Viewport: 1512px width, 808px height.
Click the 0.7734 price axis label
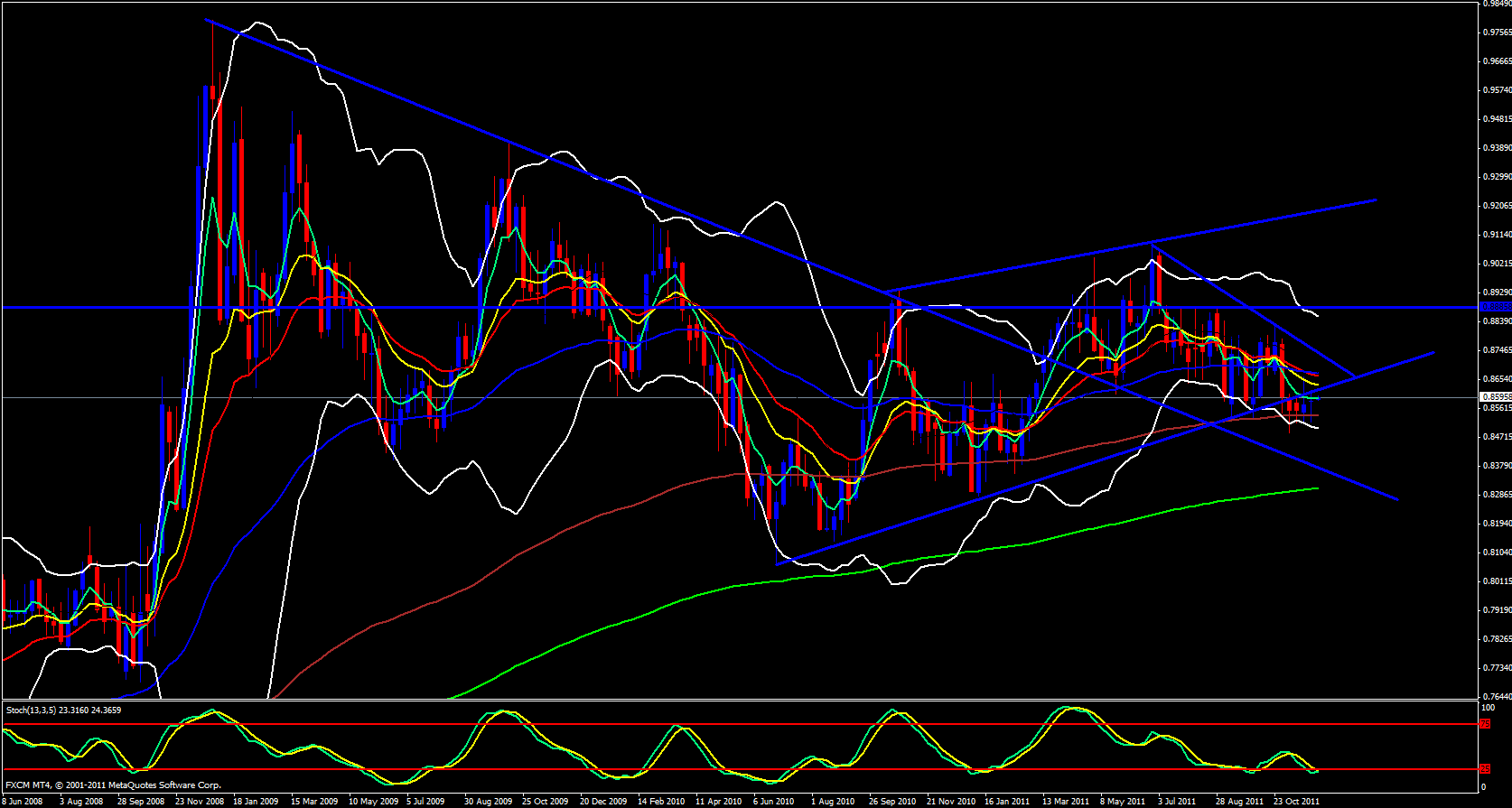[x=1497, y=668]
